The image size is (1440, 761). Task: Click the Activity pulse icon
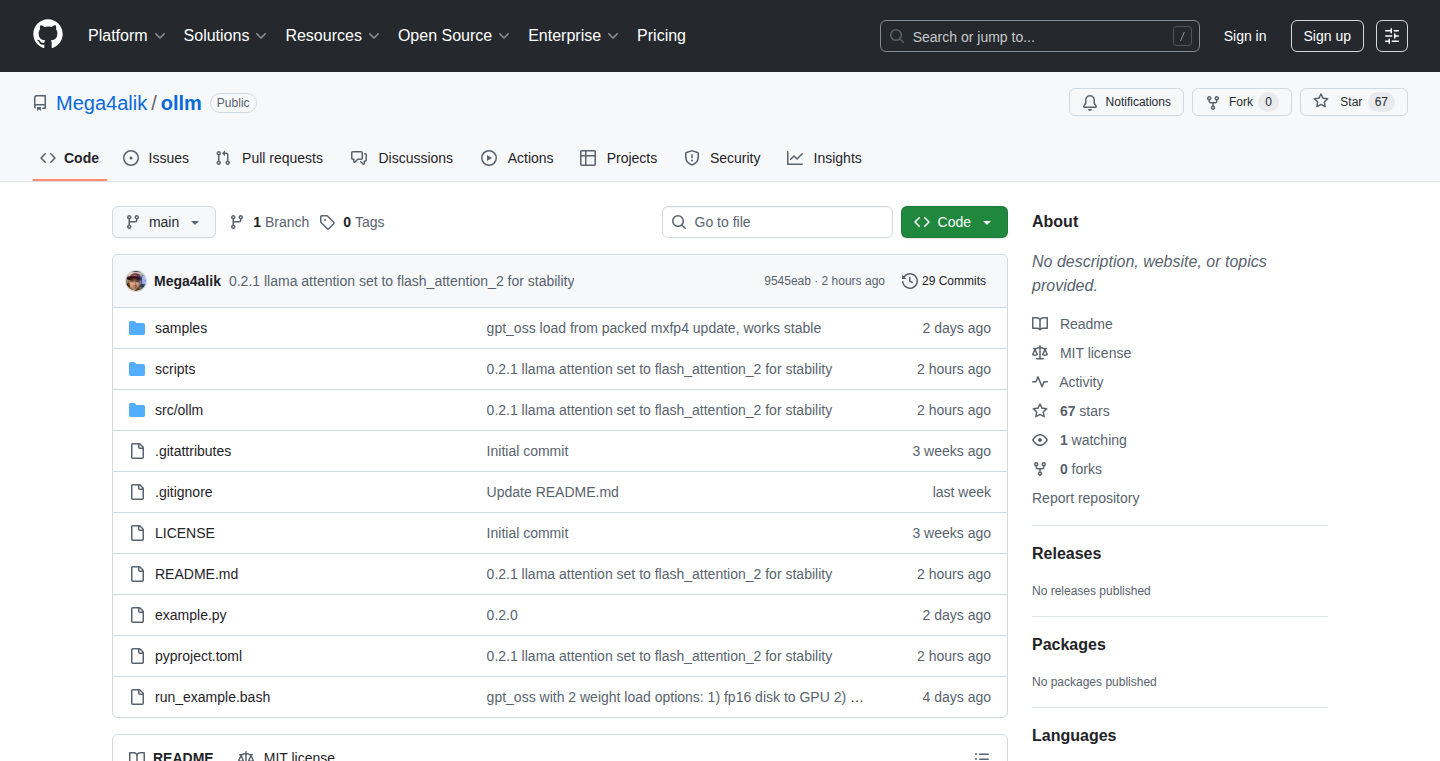click(1040, 382)
